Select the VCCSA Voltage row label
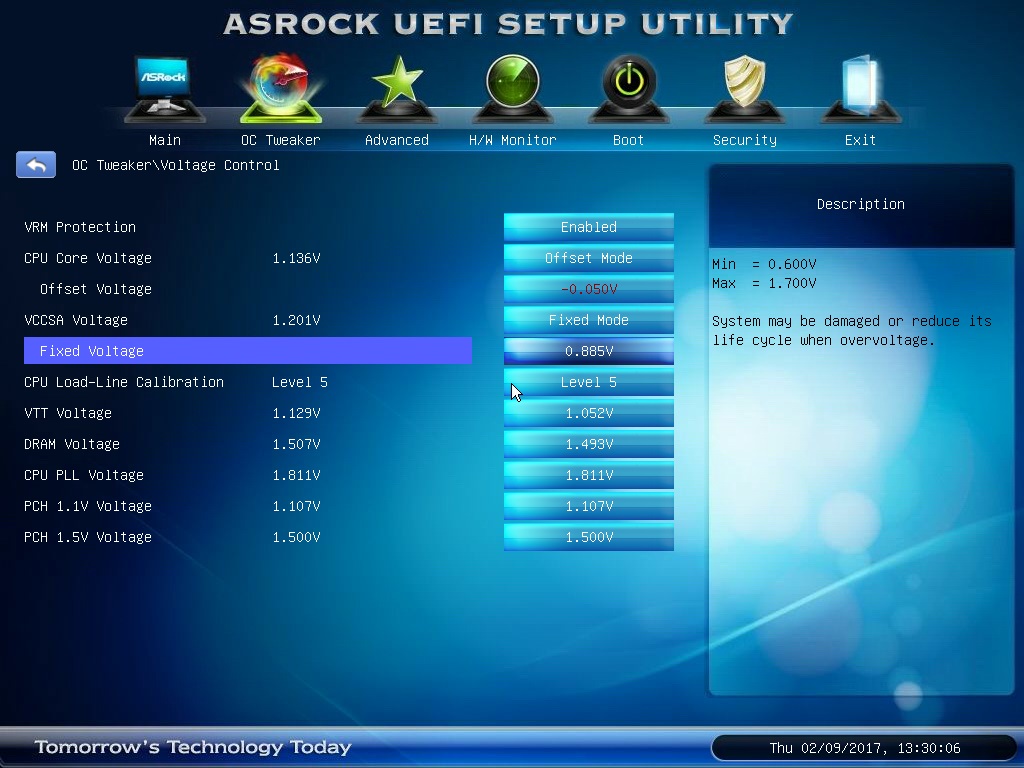 [x=76, y=320]
